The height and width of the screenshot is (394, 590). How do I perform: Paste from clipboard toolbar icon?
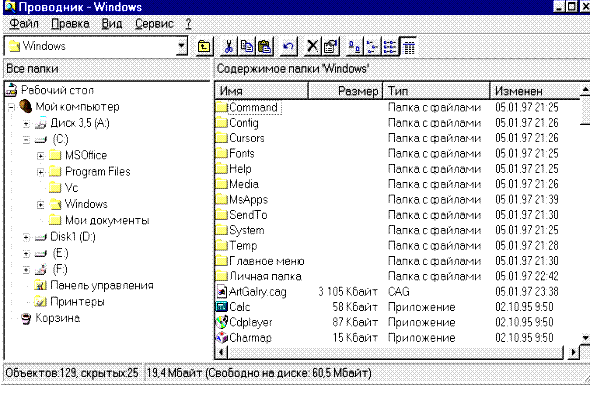click(x=265, y=47)
